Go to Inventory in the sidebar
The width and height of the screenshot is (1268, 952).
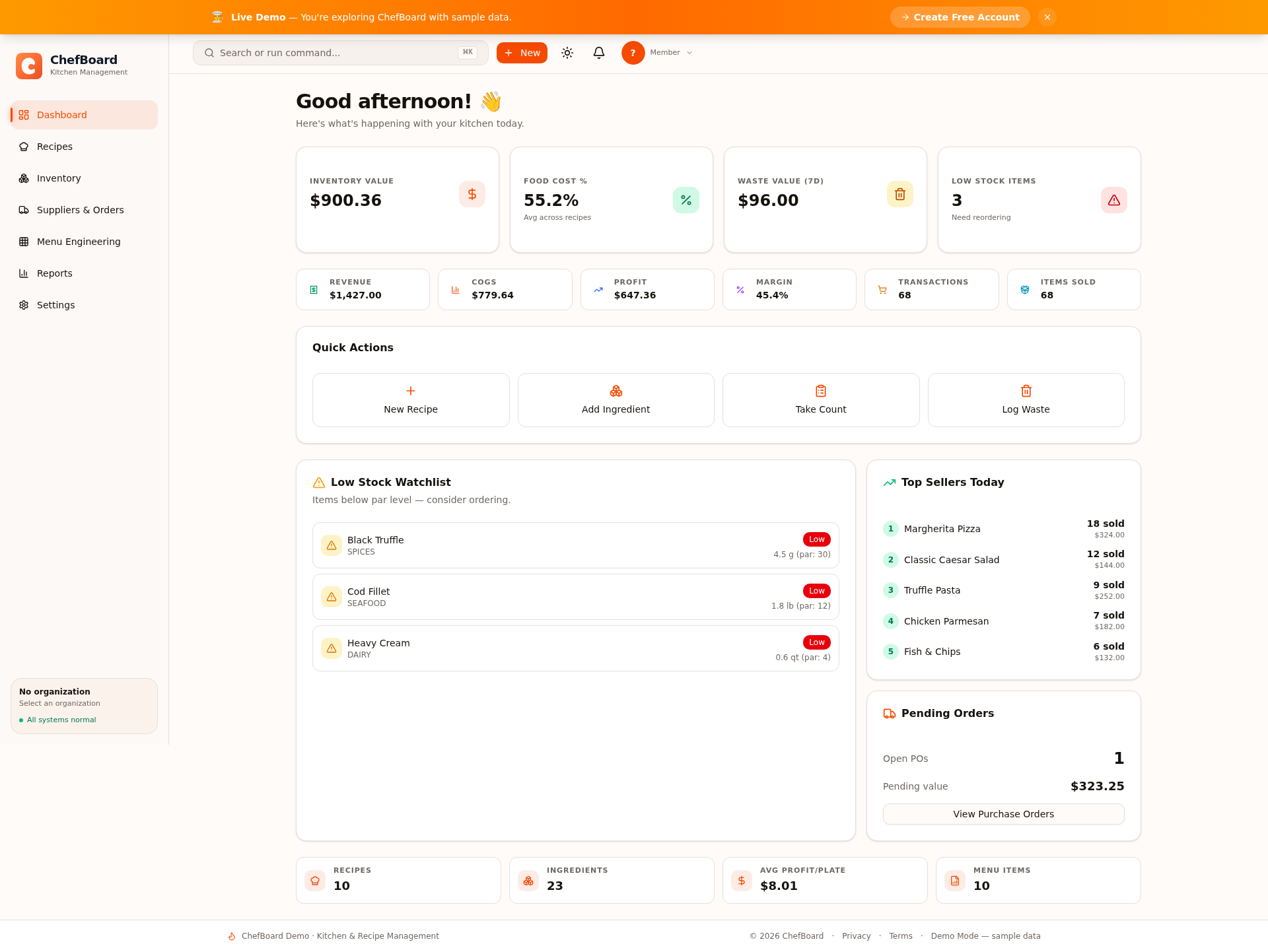tap(84, 178)
